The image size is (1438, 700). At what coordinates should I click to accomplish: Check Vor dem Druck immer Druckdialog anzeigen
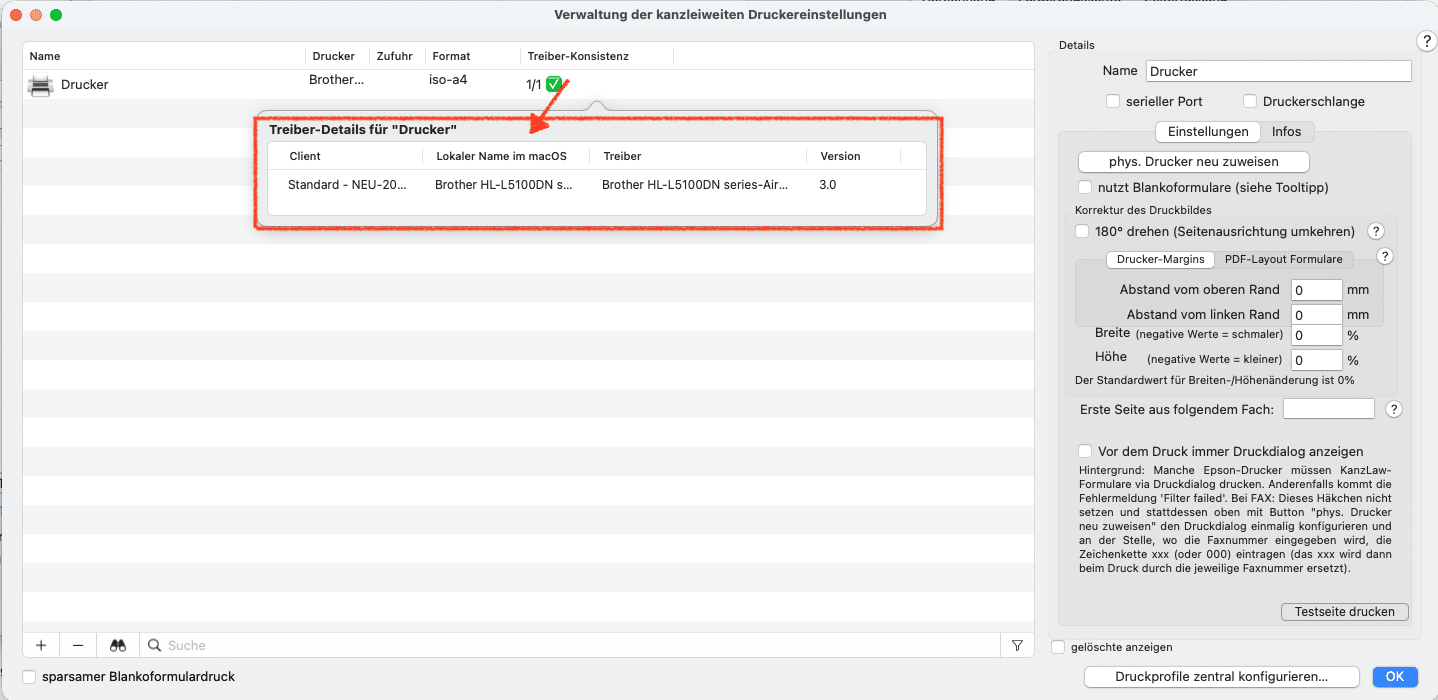(x=1085, y=451)
